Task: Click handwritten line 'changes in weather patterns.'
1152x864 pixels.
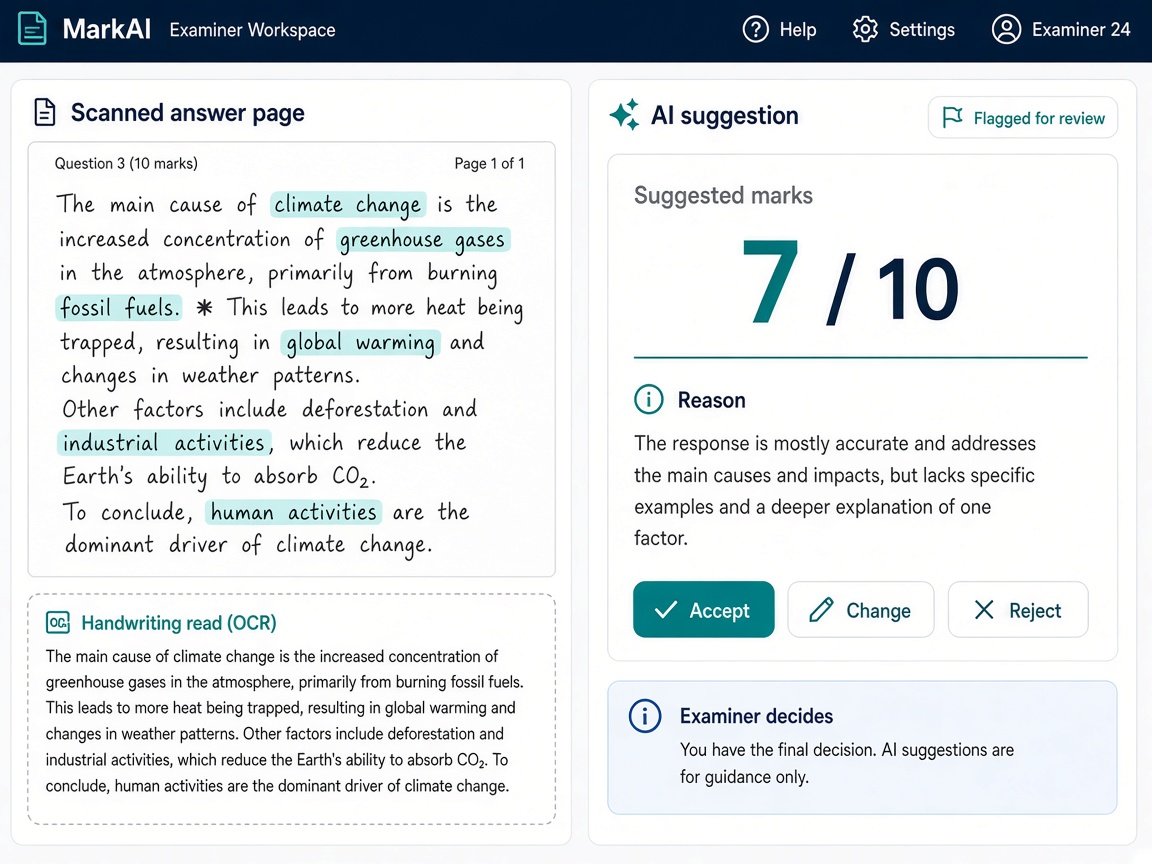Action: pyautogui.click(x=211, y=376)
